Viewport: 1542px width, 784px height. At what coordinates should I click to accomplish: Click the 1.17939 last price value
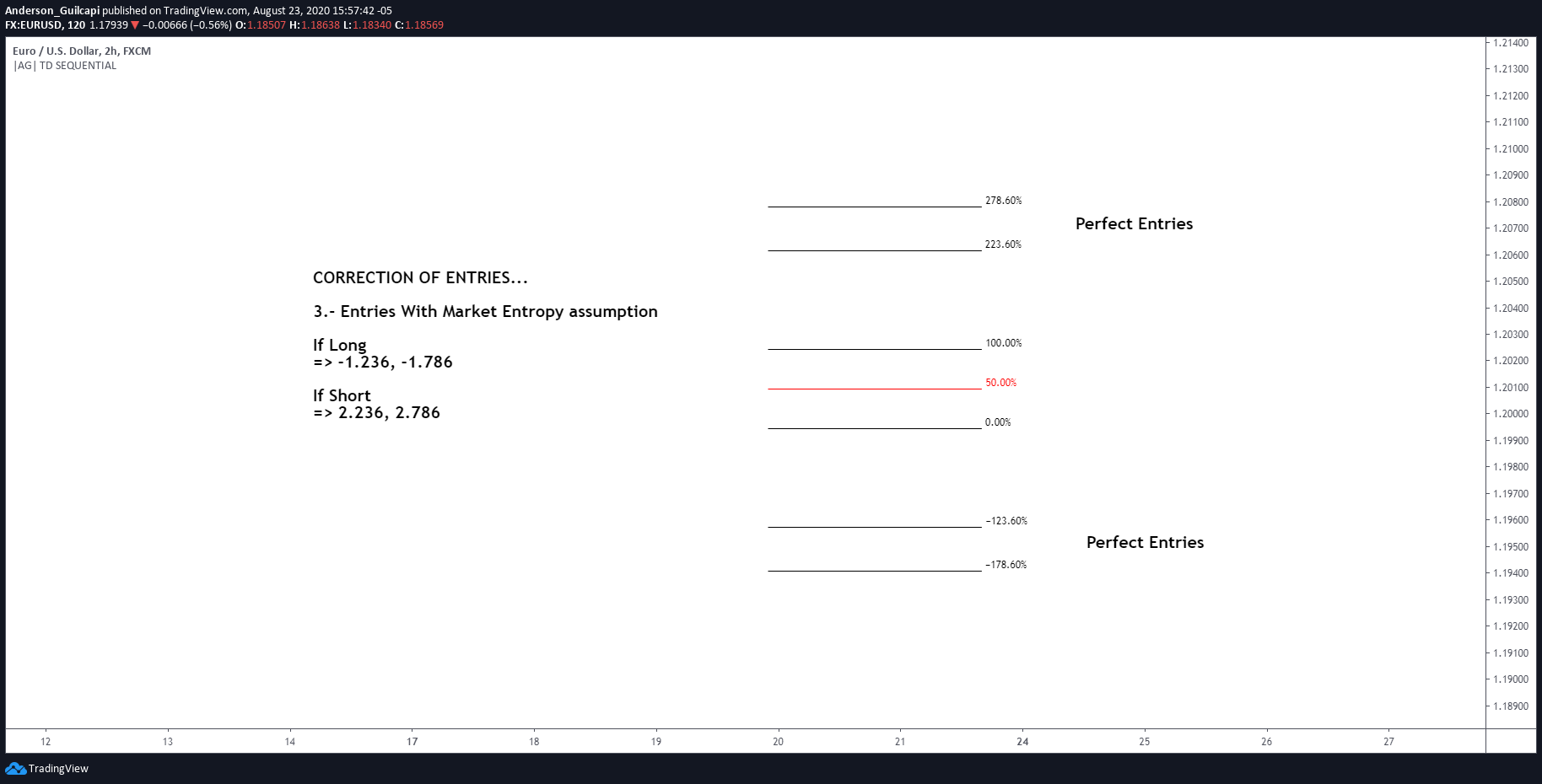click(x=109, y=25)
